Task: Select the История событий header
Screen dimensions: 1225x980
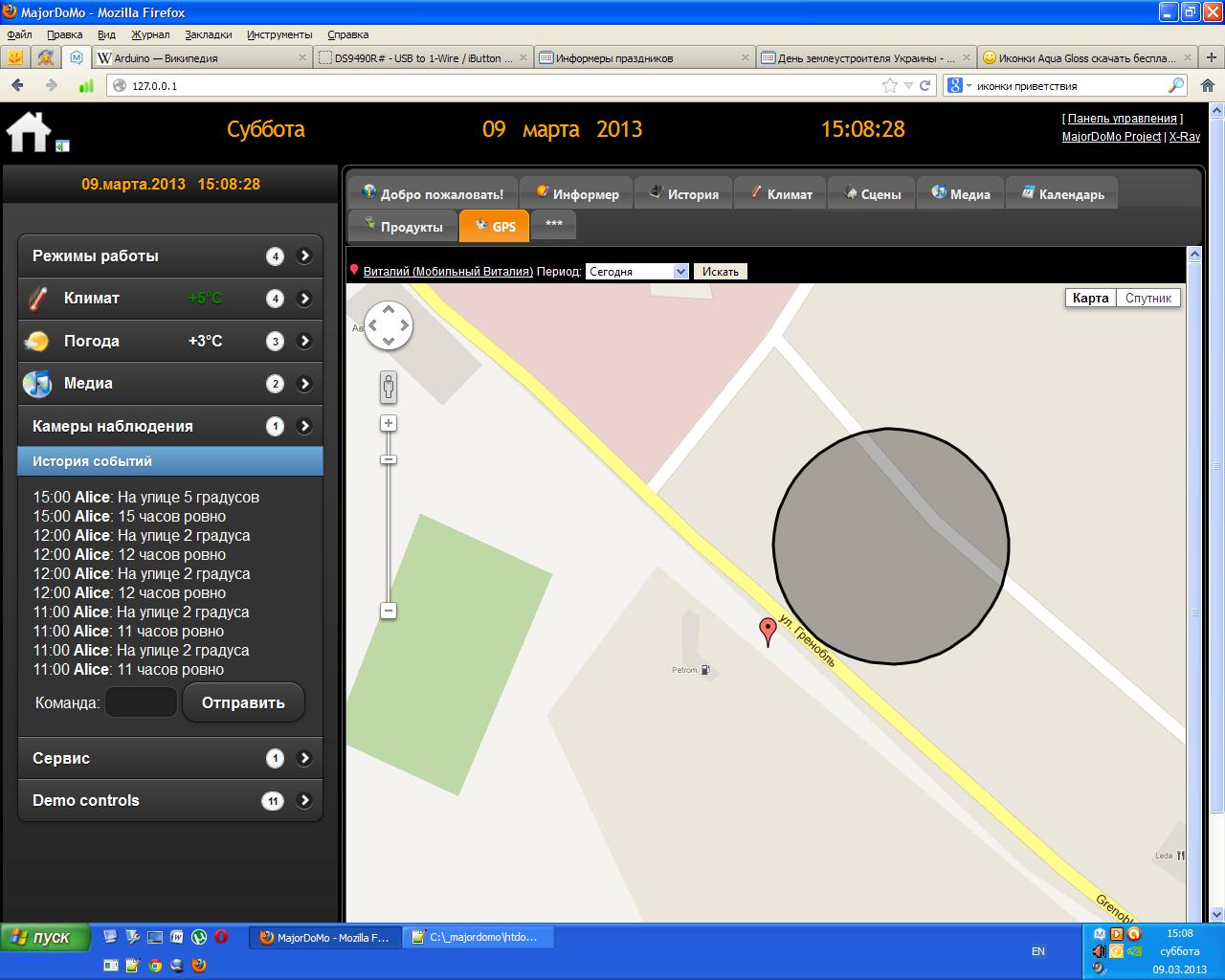Action: click(x=170, y=461)
